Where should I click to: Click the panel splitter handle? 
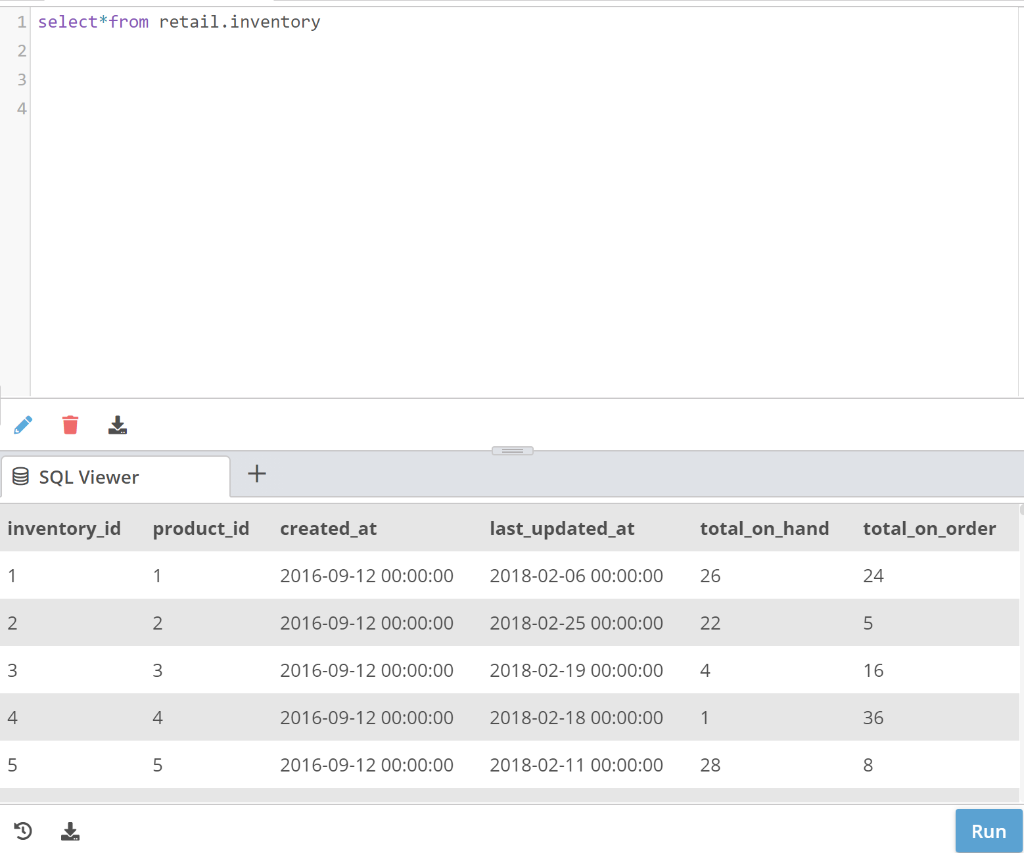[512, 450]
